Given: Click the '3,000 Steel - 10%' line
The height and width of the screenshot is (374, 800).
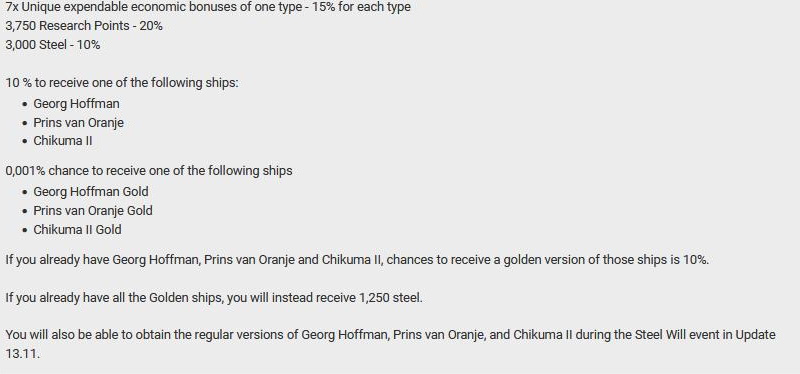Looking at the screenshot, I should coord(53,45).
